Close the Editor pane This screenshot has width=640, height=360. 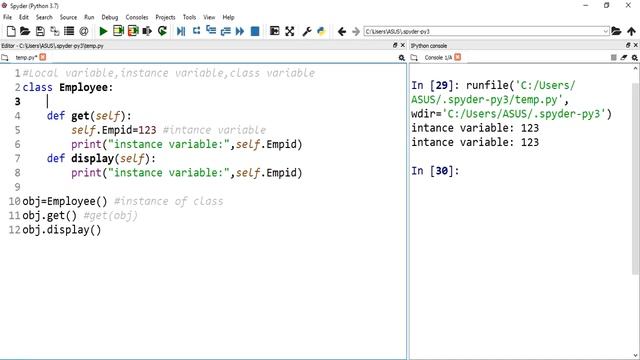tap(403, 45)
